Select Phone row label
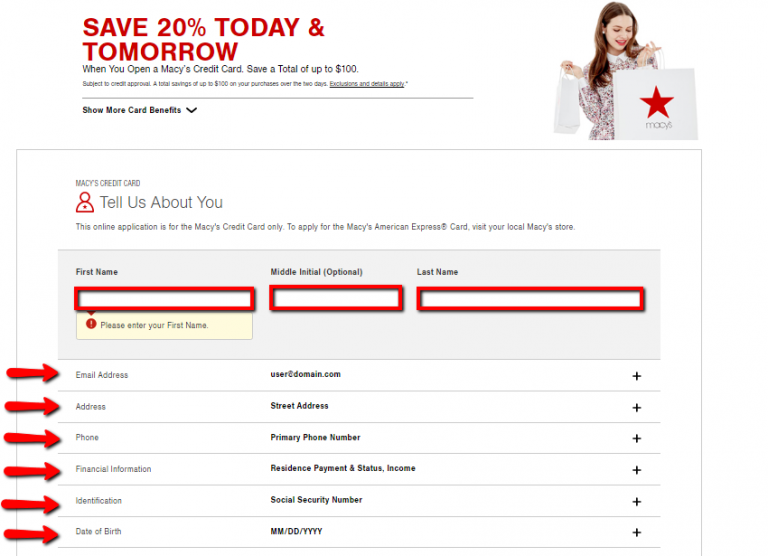Screen dimensions: 768x556 click(87, 437)
